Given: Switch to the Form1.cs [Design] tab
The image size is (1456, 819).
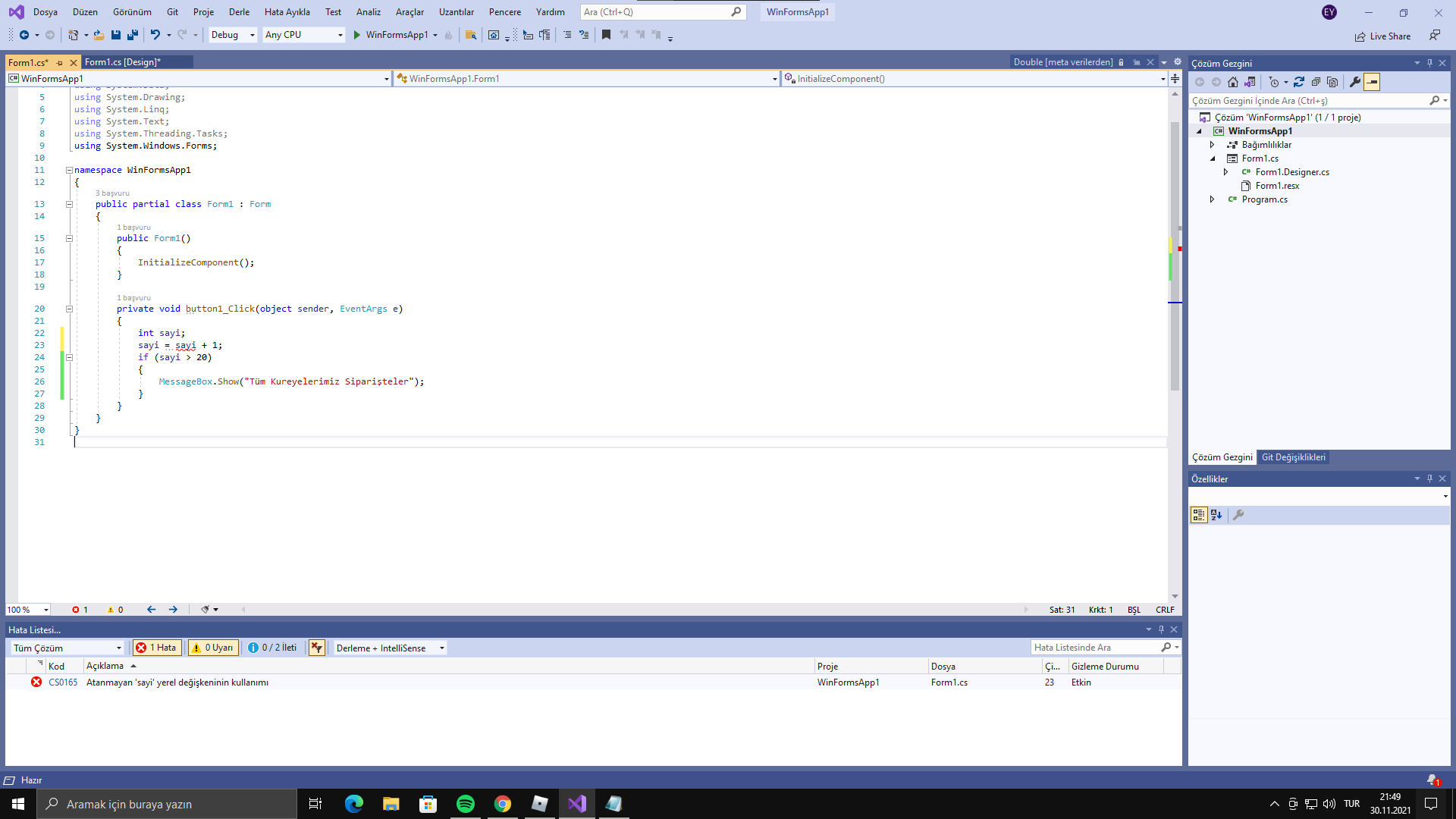Looking at the screenshot, I should click(122, 62).
